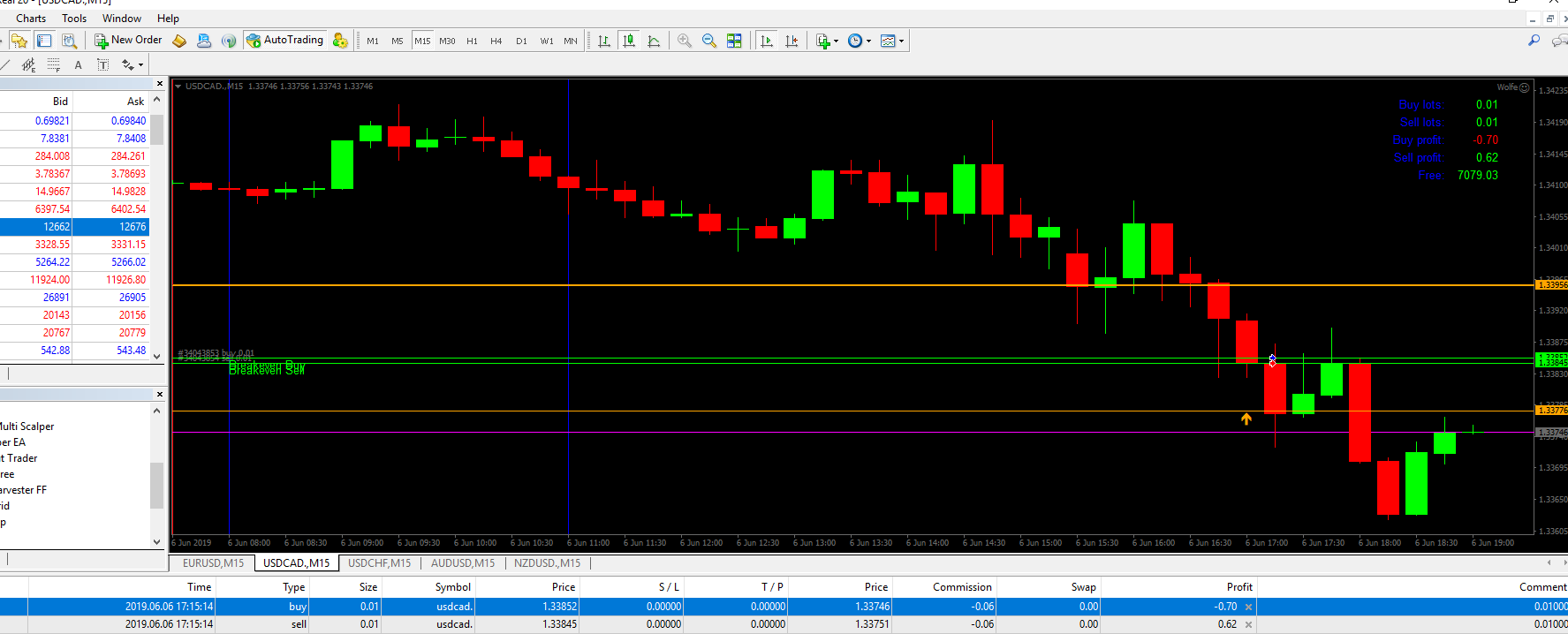Switch chart to bar chart type

click(x=604, y=41)
